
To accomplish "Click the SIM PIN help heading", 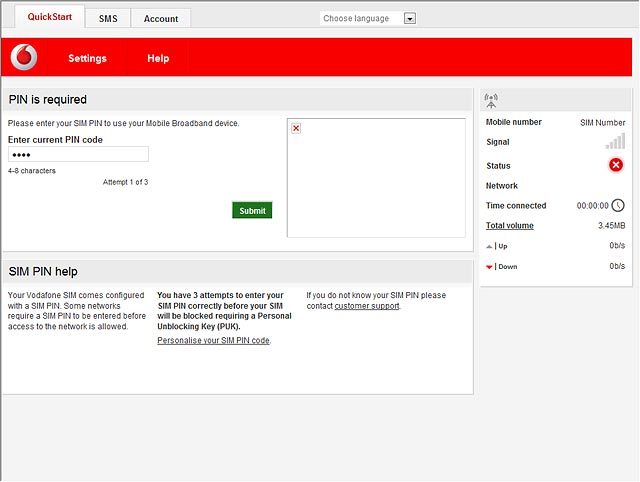I will 43,271.
